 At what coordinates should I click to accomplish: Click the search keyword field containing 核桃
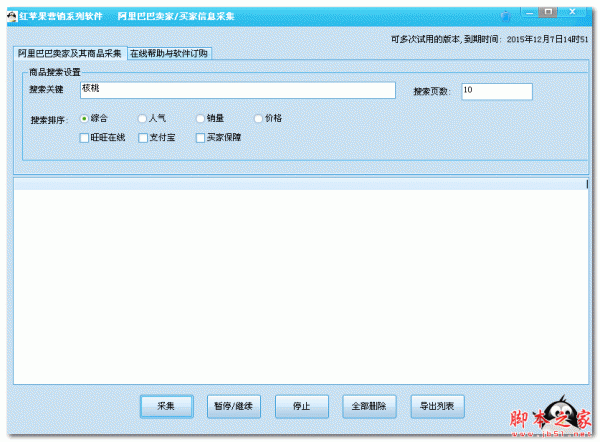(x=238, y=90)
